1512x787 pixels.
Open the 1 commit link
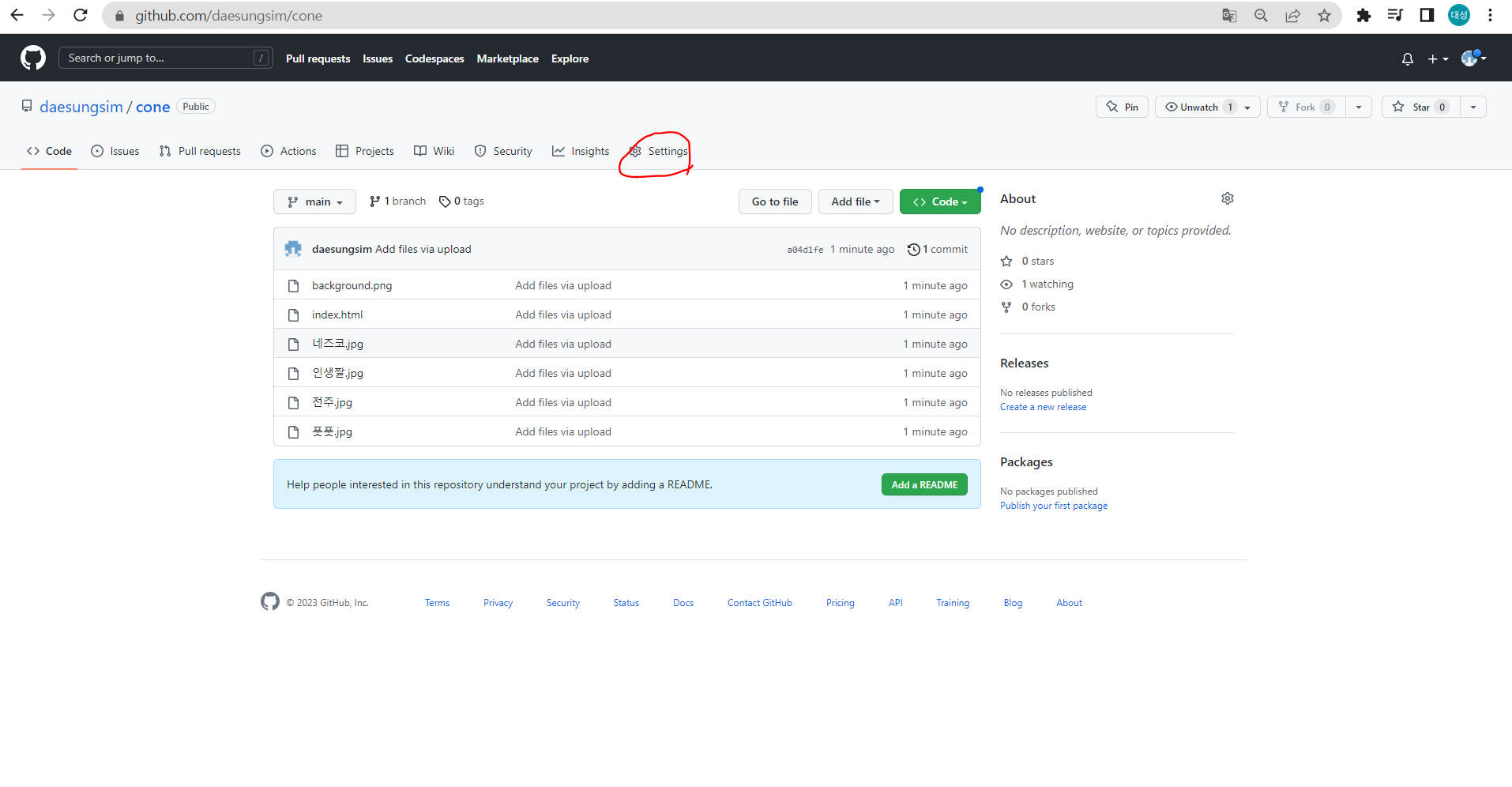937,250
